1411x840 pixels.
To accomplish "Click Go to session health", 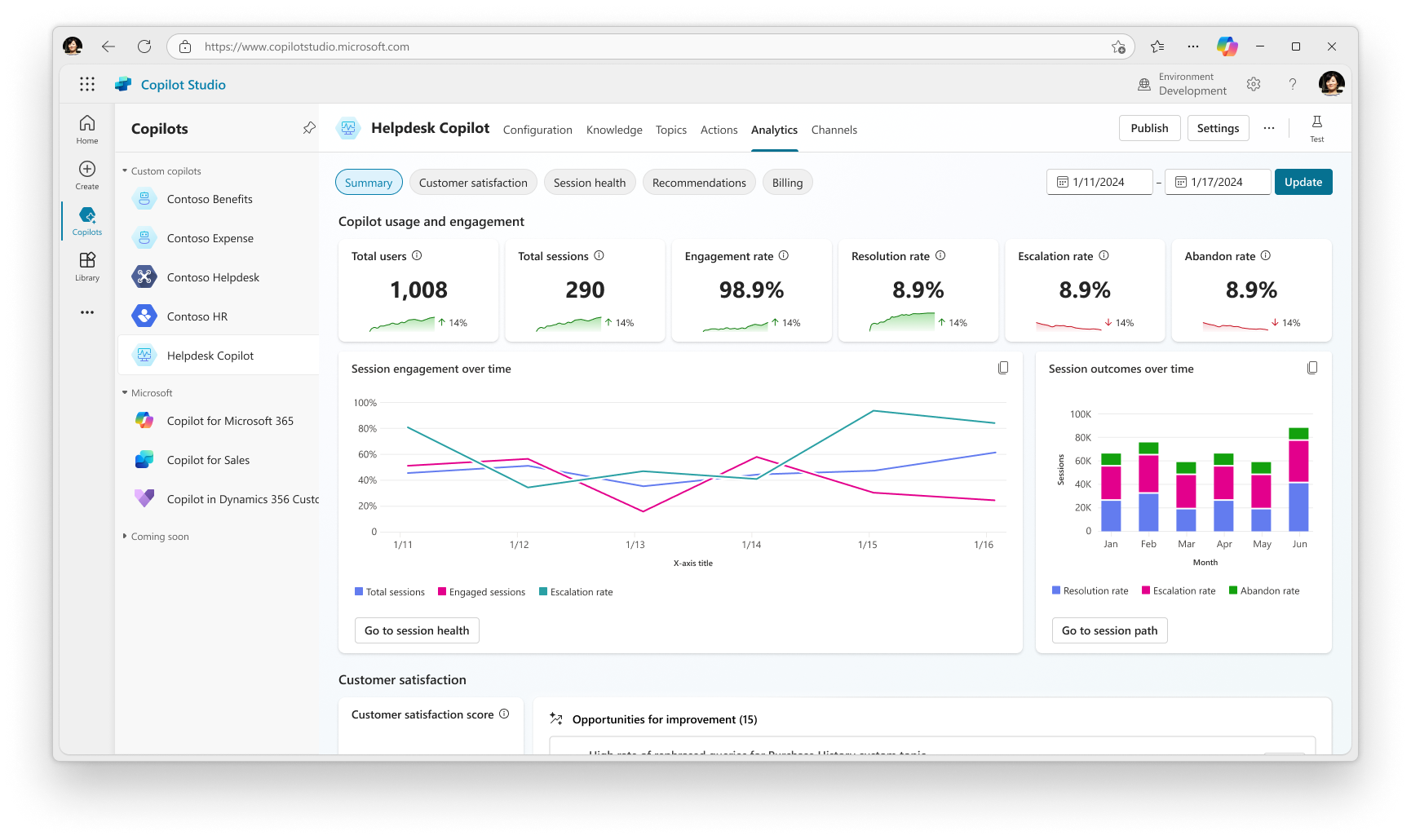I will coord(416,630).
